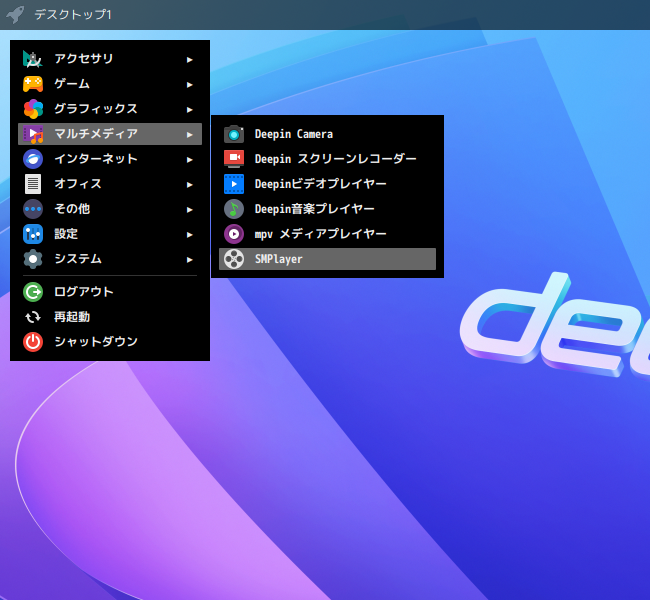This screenshot has height=600, width=650.
Task: Expand the インターネット submenu arrow
Action: pyautogui.click(x=189, y=160)
